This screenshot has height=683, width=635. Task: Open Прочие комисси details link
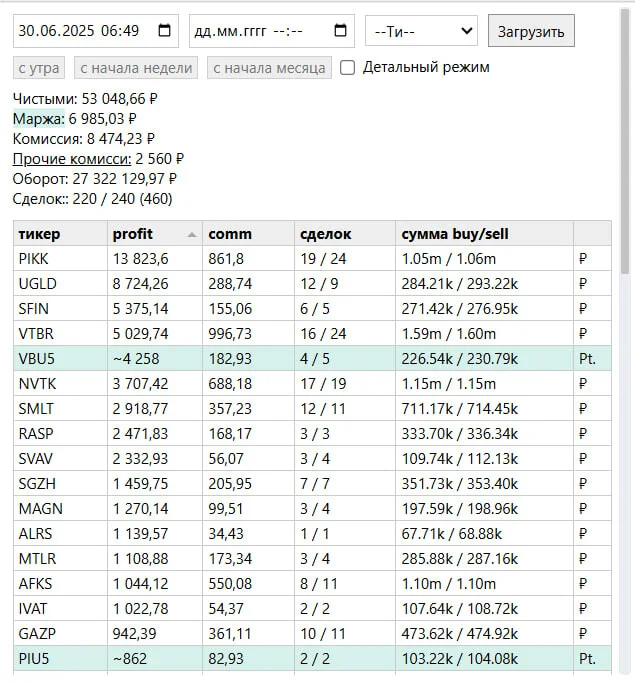[x=72, y=159]
